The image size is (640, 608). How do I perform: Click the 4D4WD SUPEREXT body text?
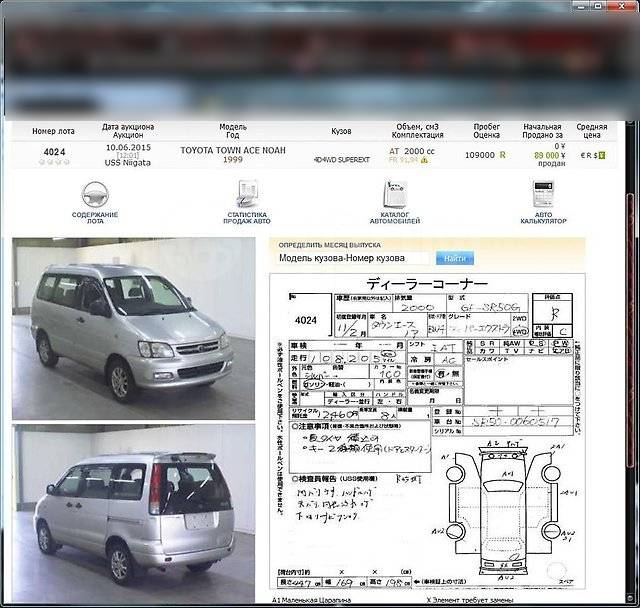pos(342,160)
